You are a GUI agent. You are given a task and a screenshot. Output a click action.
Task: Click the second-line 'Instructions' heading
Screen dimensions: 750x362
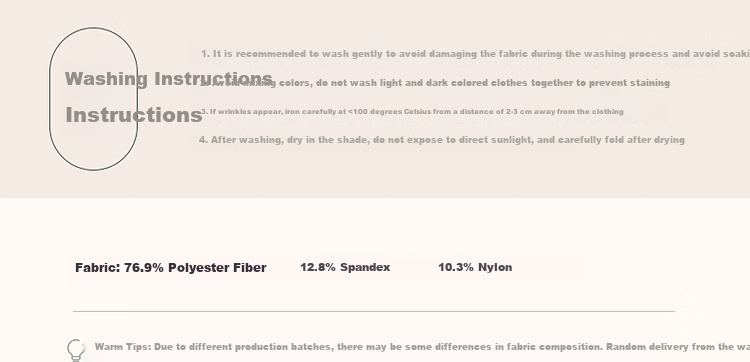click(x=134, y=115)
